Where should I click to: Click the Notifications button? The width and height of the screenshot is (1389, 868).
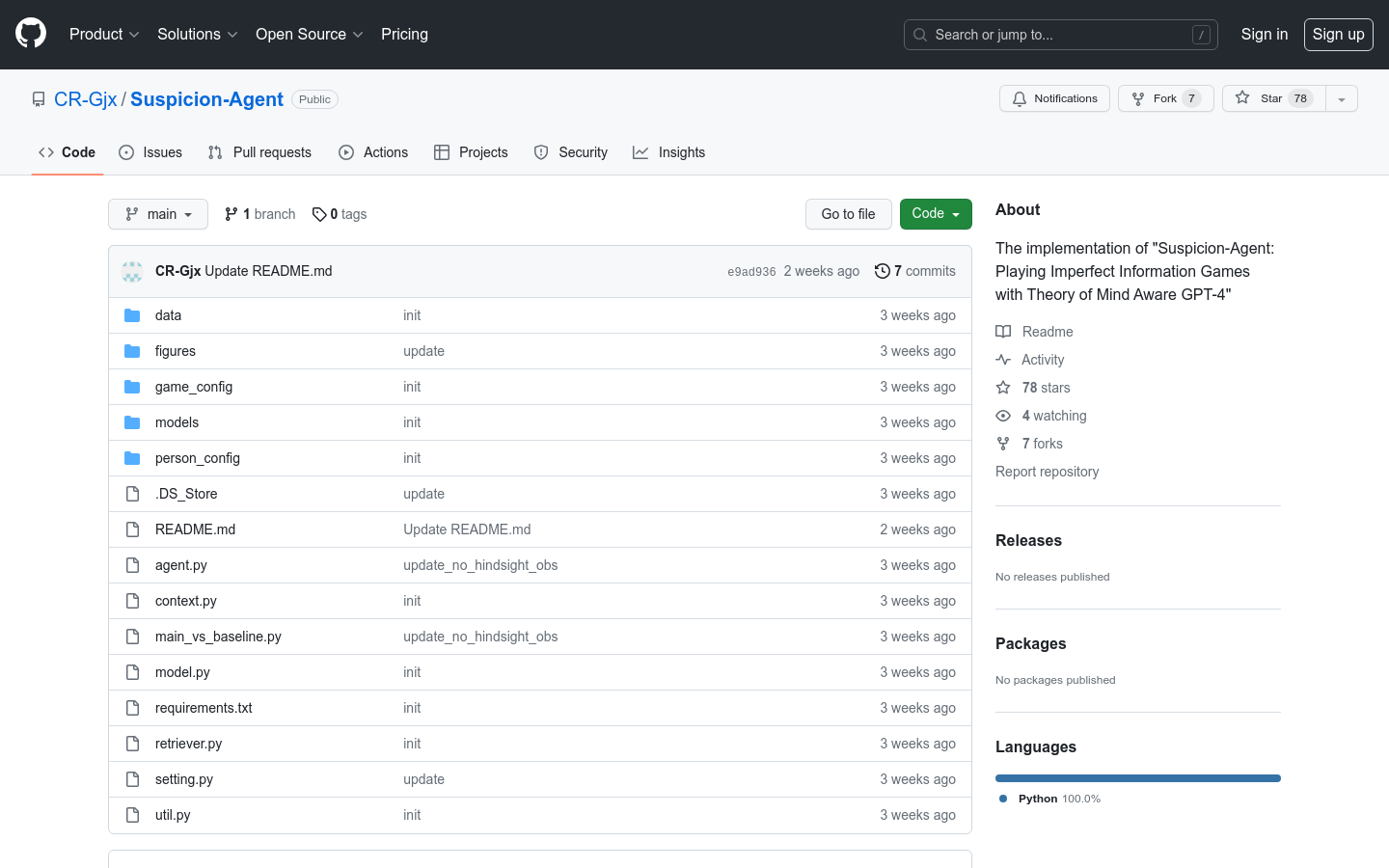tap(1054, 98)
